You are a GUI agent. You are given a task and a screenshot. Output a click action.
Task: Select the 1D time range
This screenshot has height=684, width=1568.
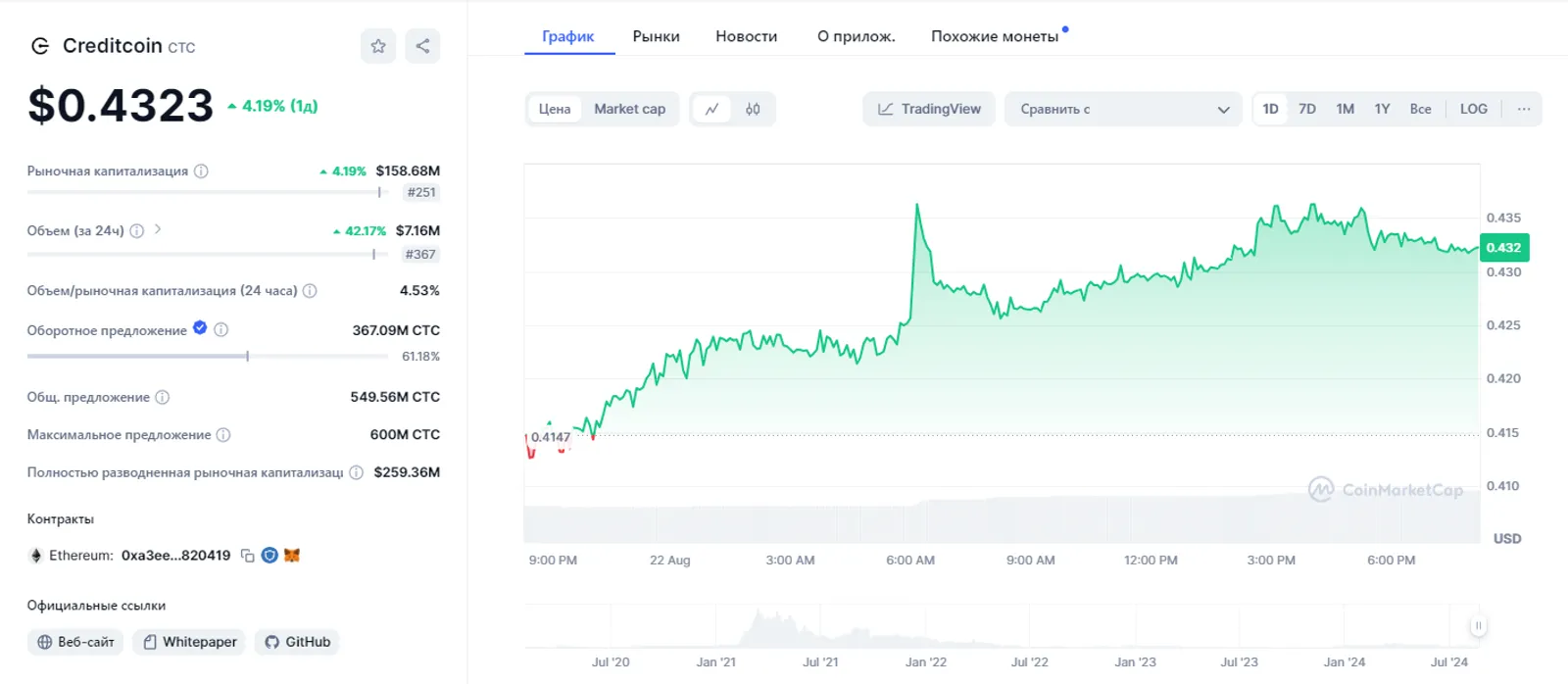tap(1270, 109)
